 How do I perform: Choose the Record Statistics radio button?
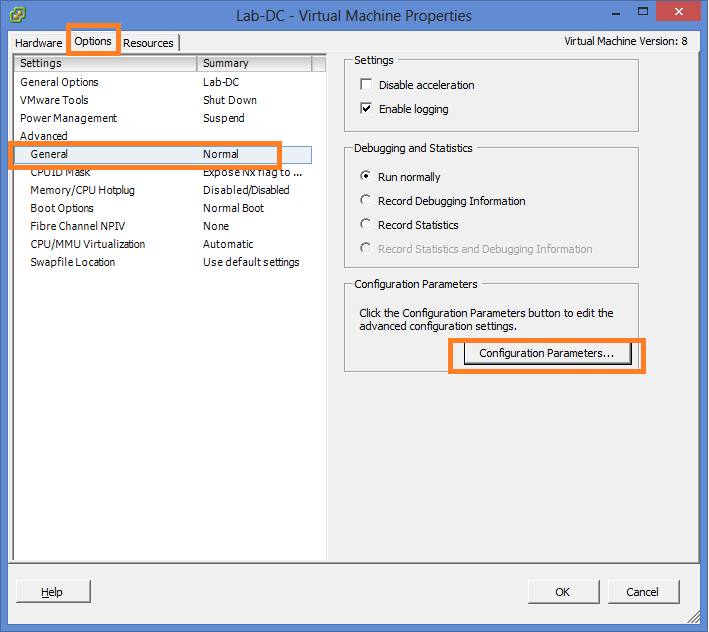pos(365,224)
